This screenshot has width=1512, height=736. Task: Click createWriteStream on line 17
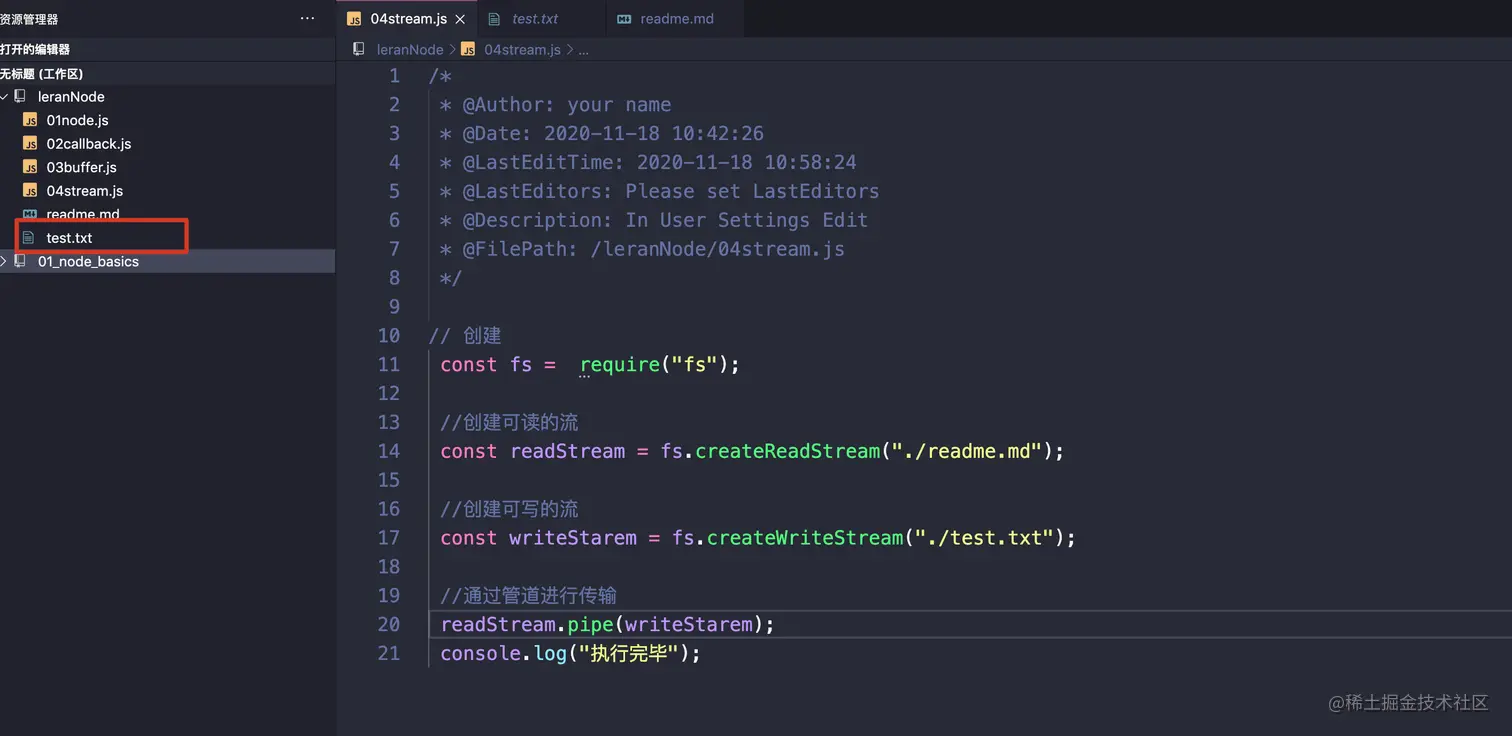click(805, 538)
